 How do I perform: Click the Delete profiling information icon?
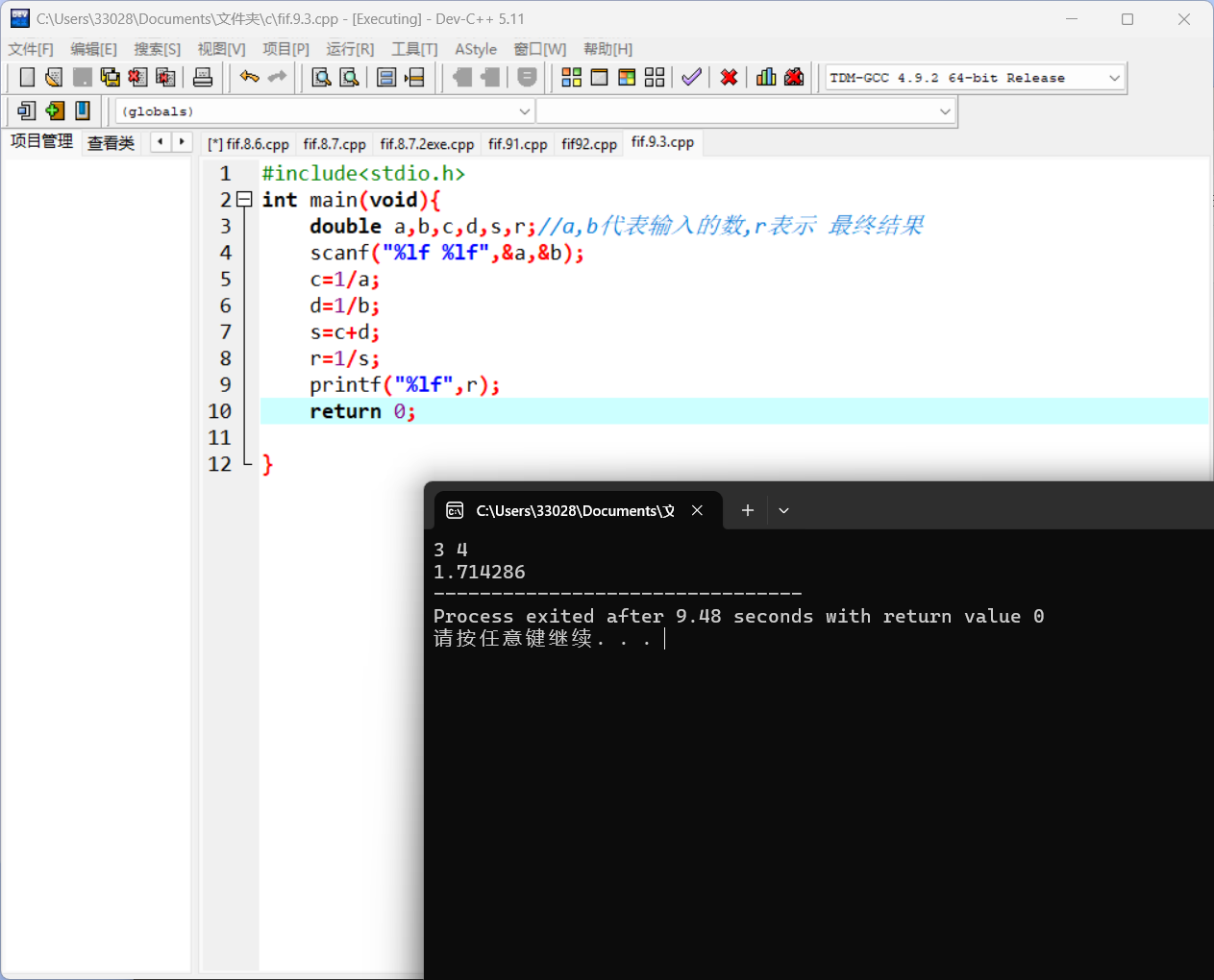(794, 78)
